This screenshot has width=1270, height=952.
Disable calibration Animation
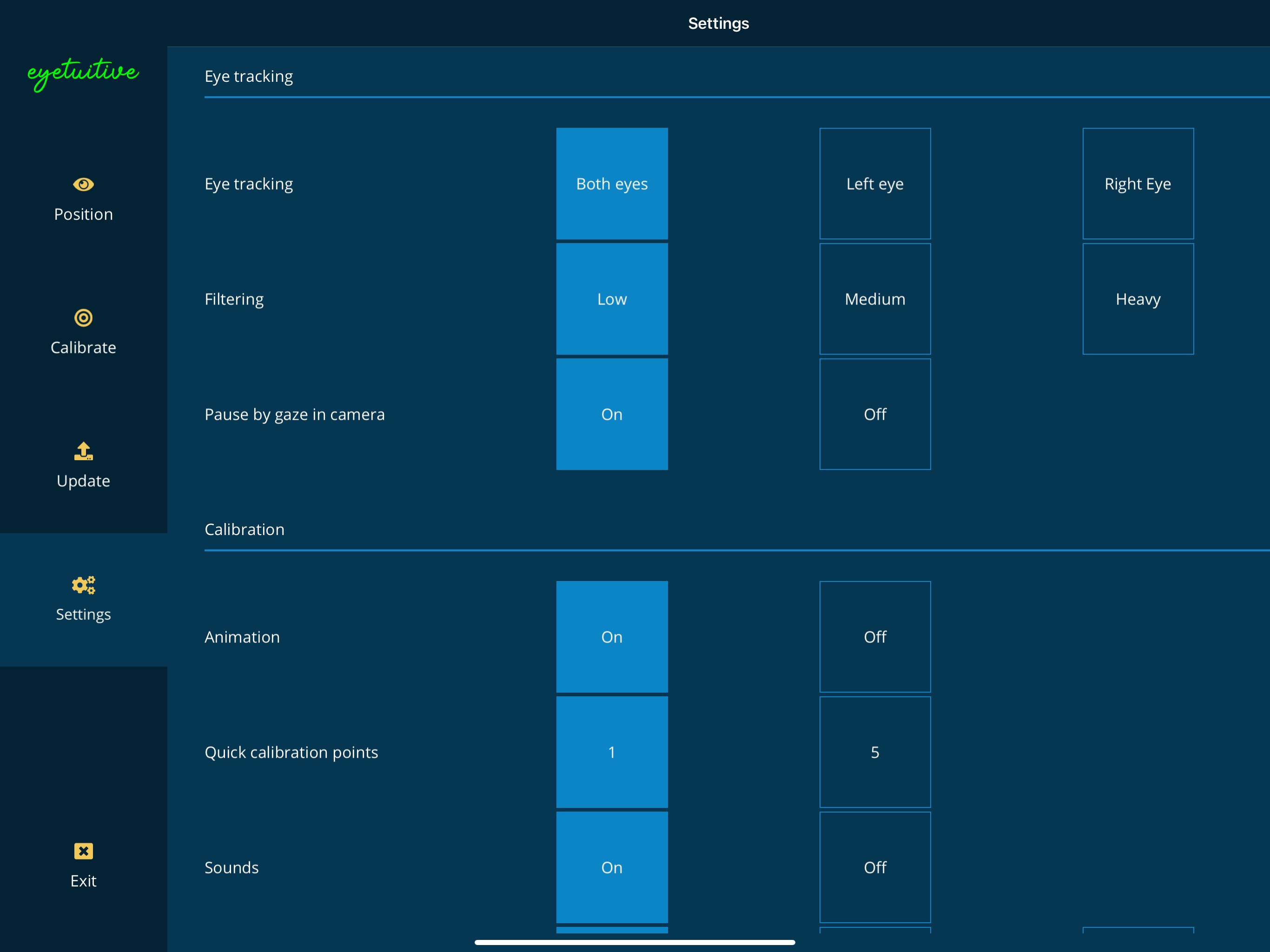pyautogui.click(x=874, y=637)
